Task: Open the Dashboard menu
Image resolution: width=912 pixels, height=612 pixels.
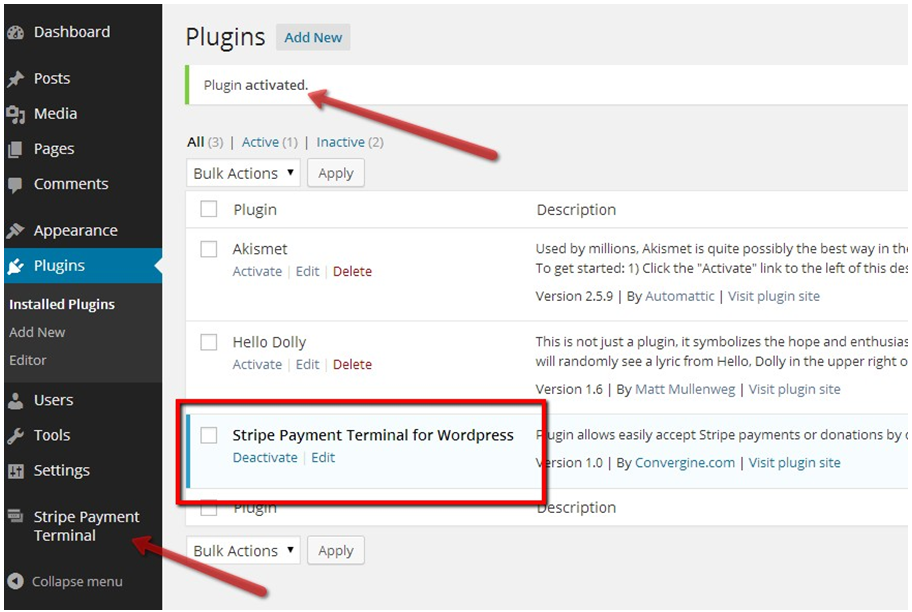Action: (x=72, y=32)
